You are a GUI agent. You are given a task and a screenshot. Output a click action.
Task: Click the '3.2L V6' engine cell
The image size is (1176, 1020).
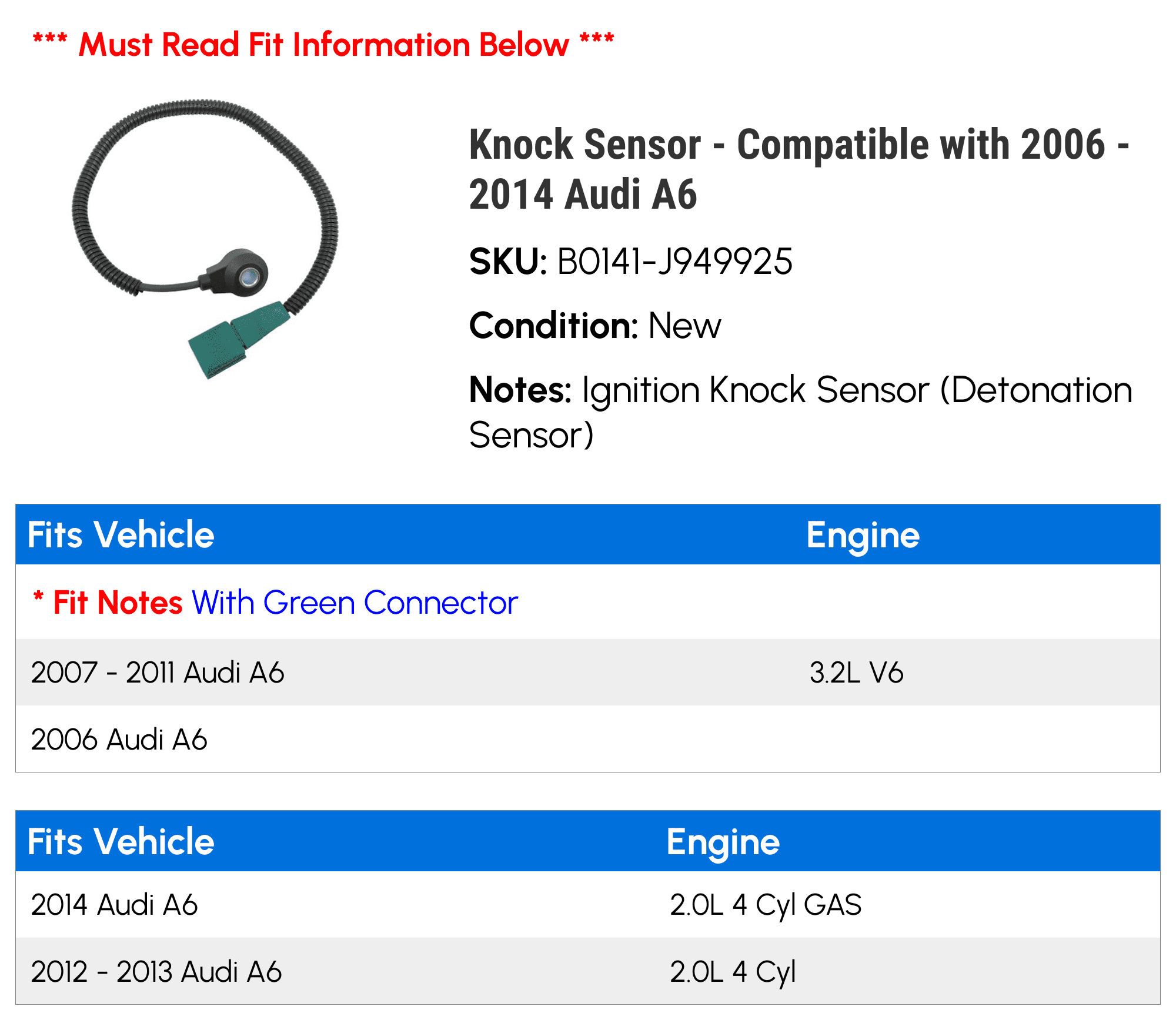pos(856,673)
